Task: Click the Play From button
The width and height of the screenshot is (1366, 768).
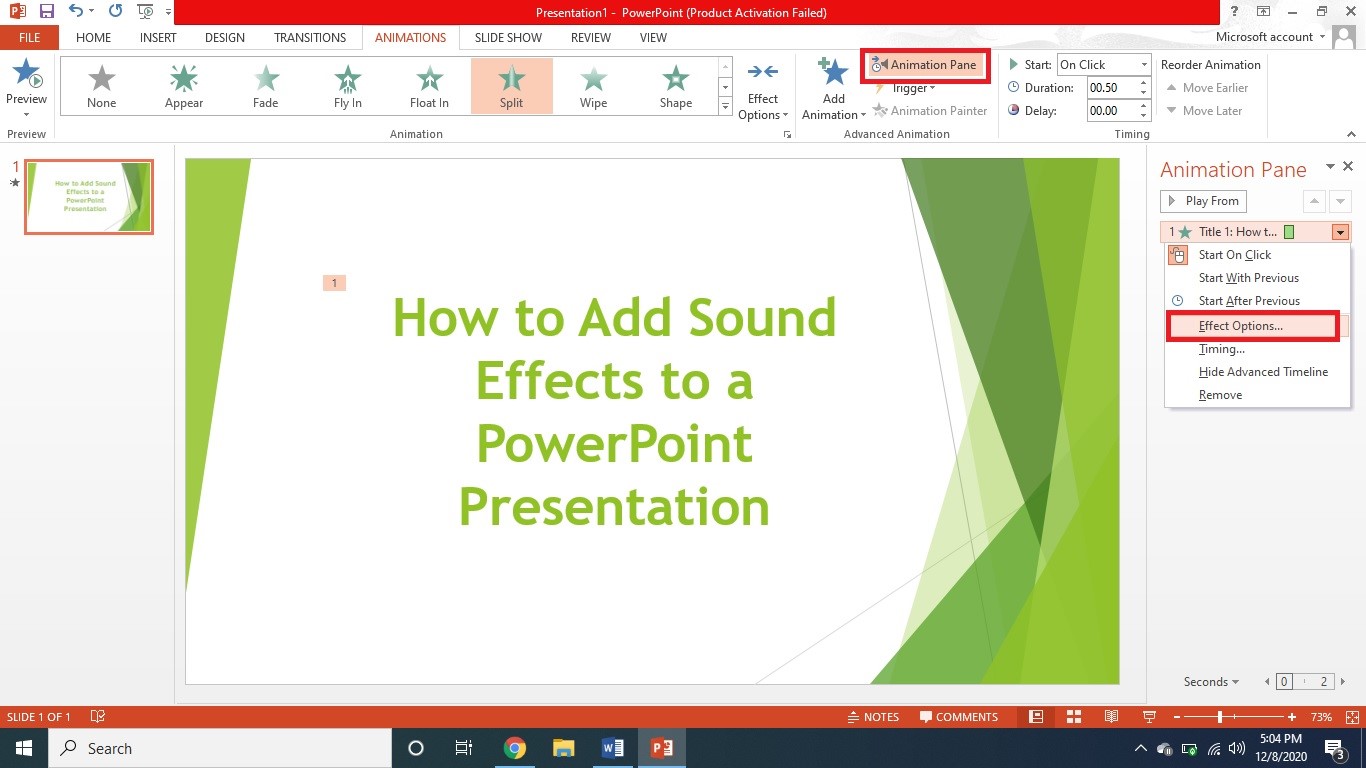Action: [1203, 200]
